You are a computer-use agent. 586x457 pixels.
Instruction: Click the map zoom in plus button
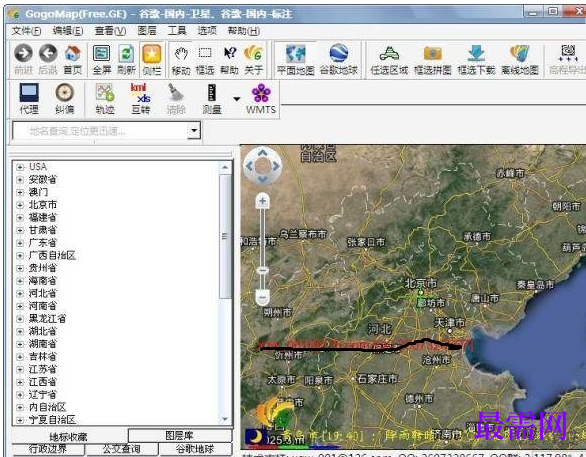tap(262, 201)
